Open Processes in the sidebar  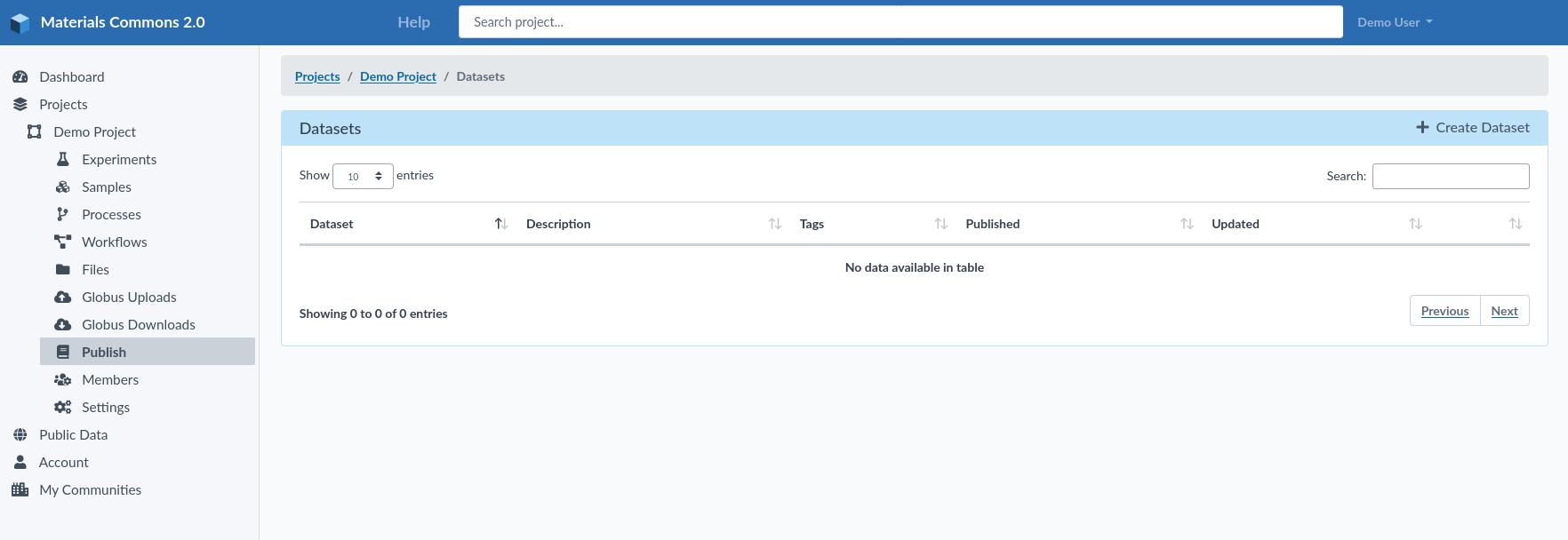(111, 215)
